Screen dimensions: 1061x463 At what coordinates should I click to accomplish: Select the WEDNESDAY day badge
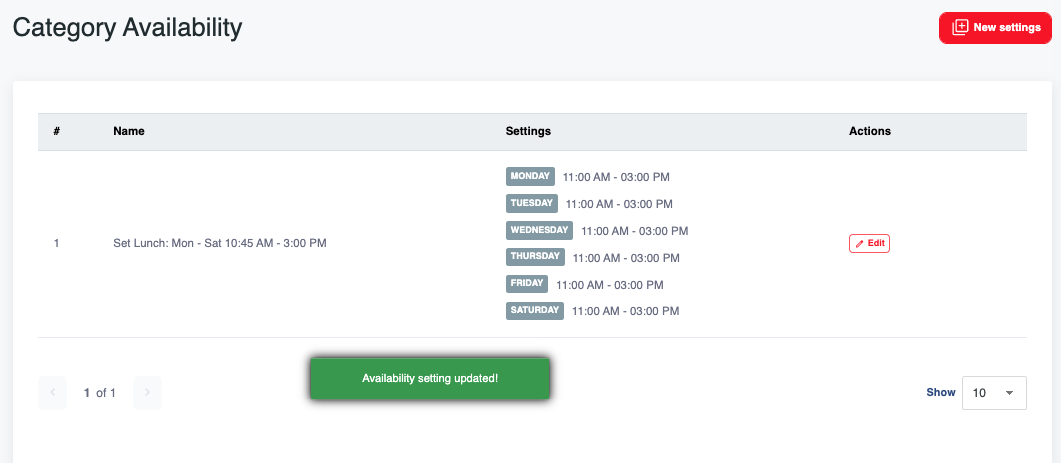coord(539,230)
